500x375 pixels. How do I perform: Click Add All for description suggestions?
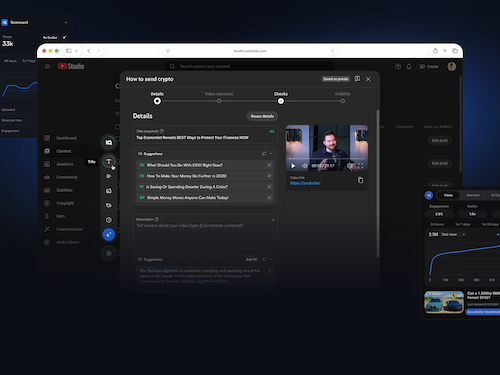click(x=251, y=259)
